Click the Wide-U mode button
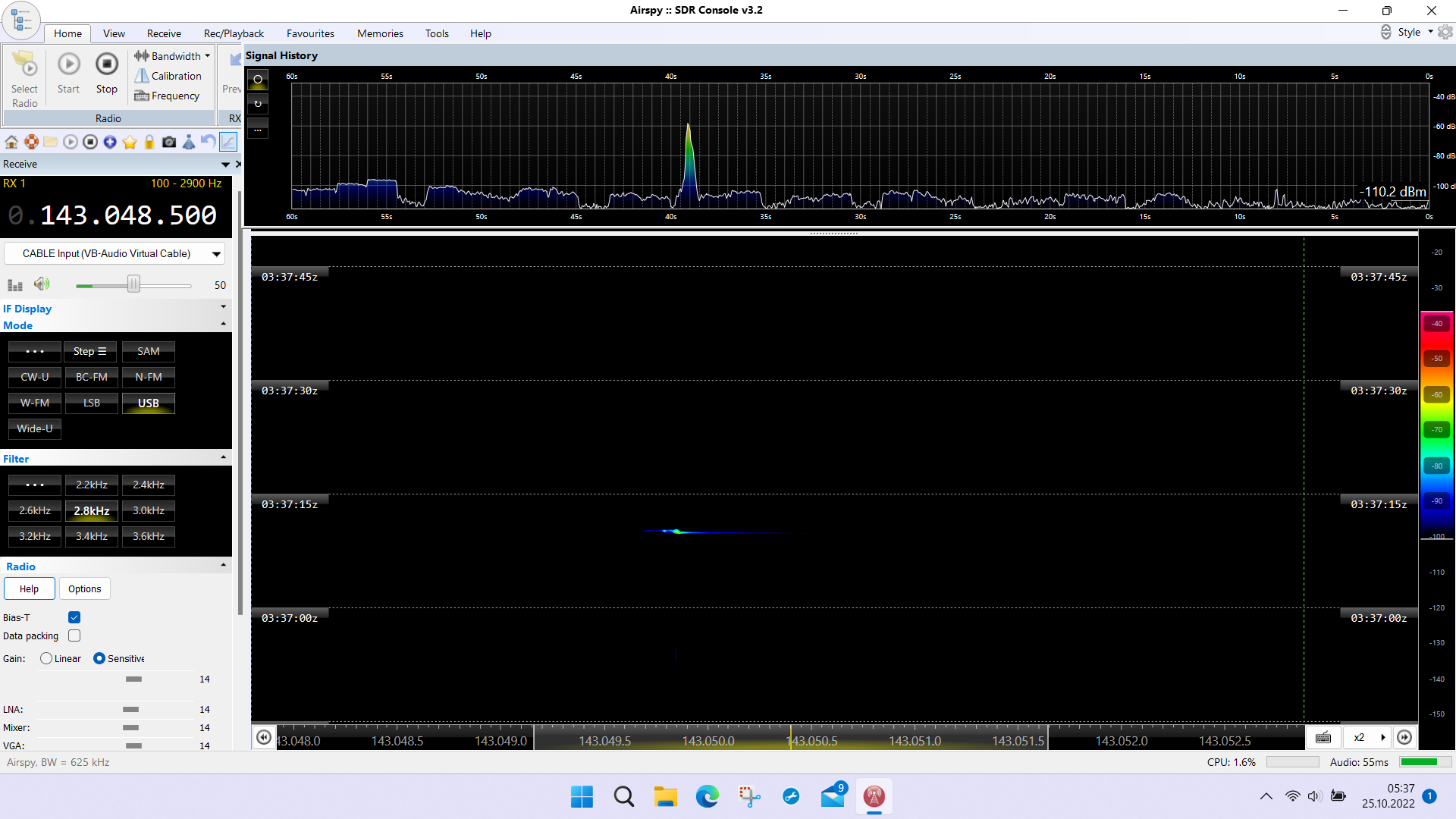The height and width of the screenshot is (819, 1456). click(35, 428)
